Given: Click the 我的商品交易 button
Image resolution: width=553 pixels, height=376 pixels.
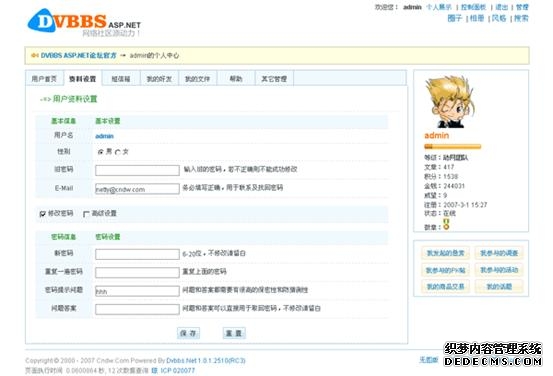Looking at the screenshot, I should [x=445, y=286].
